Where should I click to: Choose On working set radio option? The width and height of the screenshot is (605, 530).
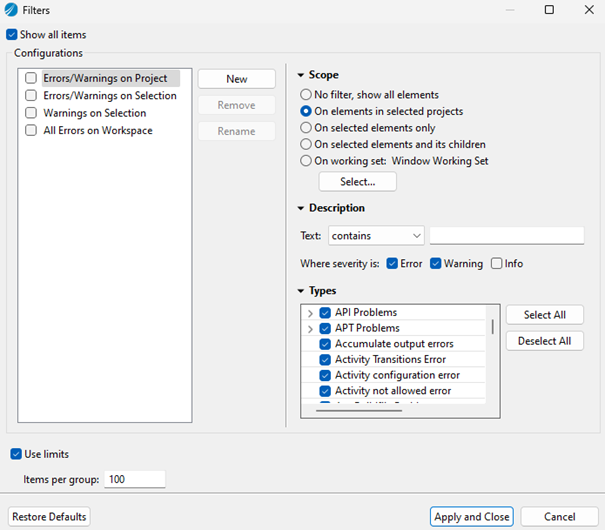(306, 161)
